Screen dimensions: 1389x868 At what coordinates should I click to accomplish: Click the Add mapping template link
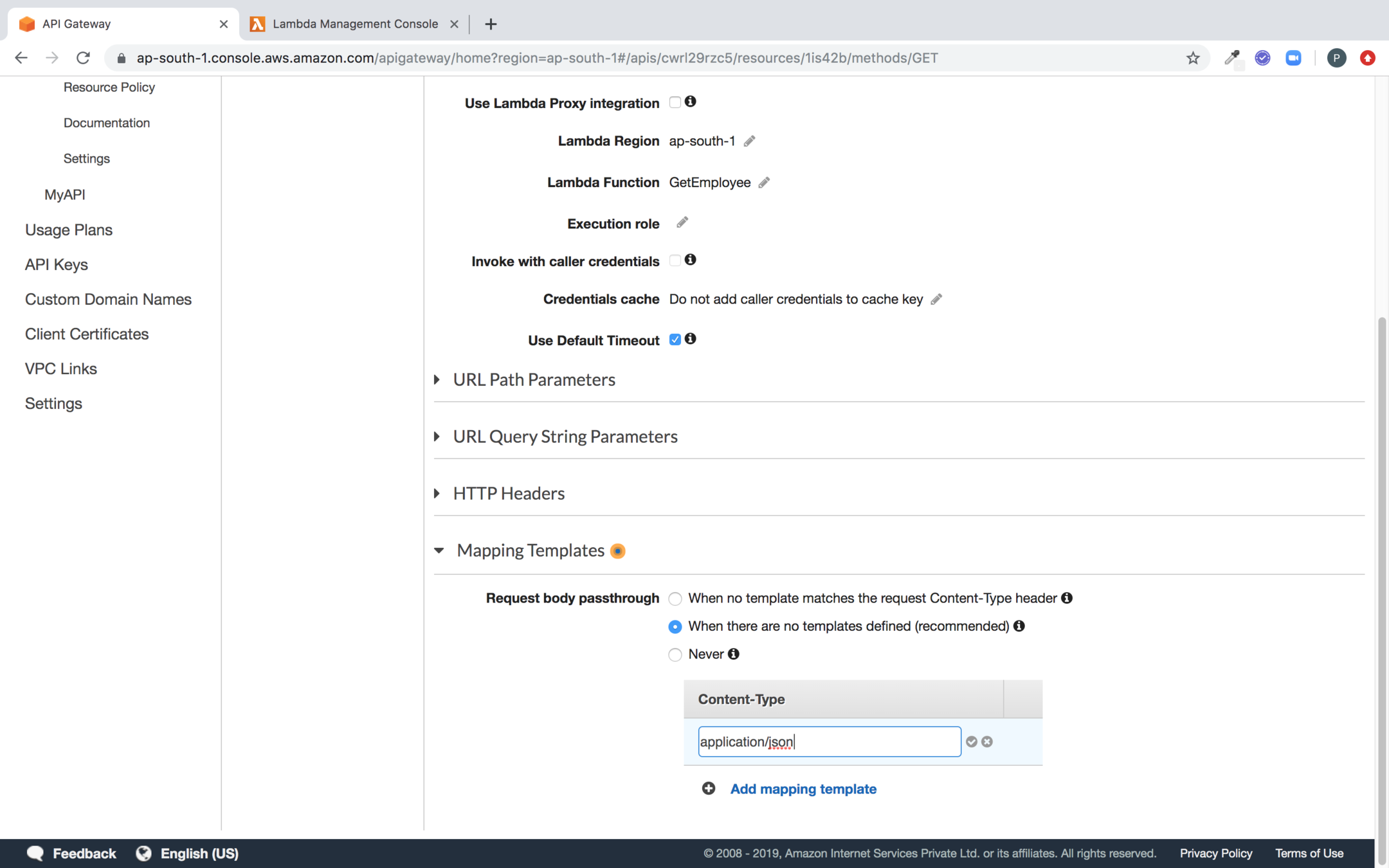pyautogui.click(x=803, y=789)
